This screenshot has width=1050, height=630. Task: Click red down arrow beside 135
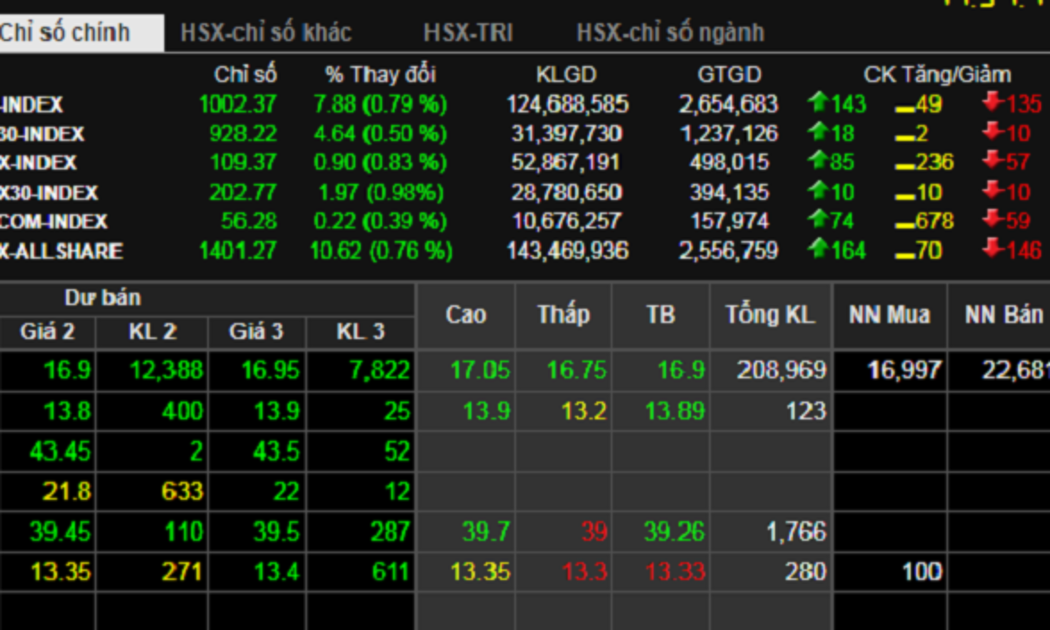992,103
